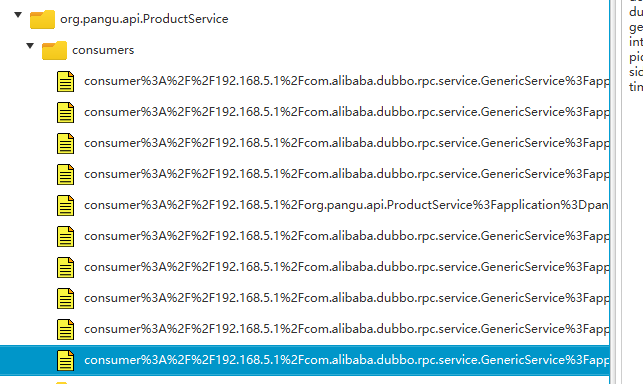Click file icon of highlighted selected consumer node
This screenshot has height=384, width=643.
click(x=65, y=360)
